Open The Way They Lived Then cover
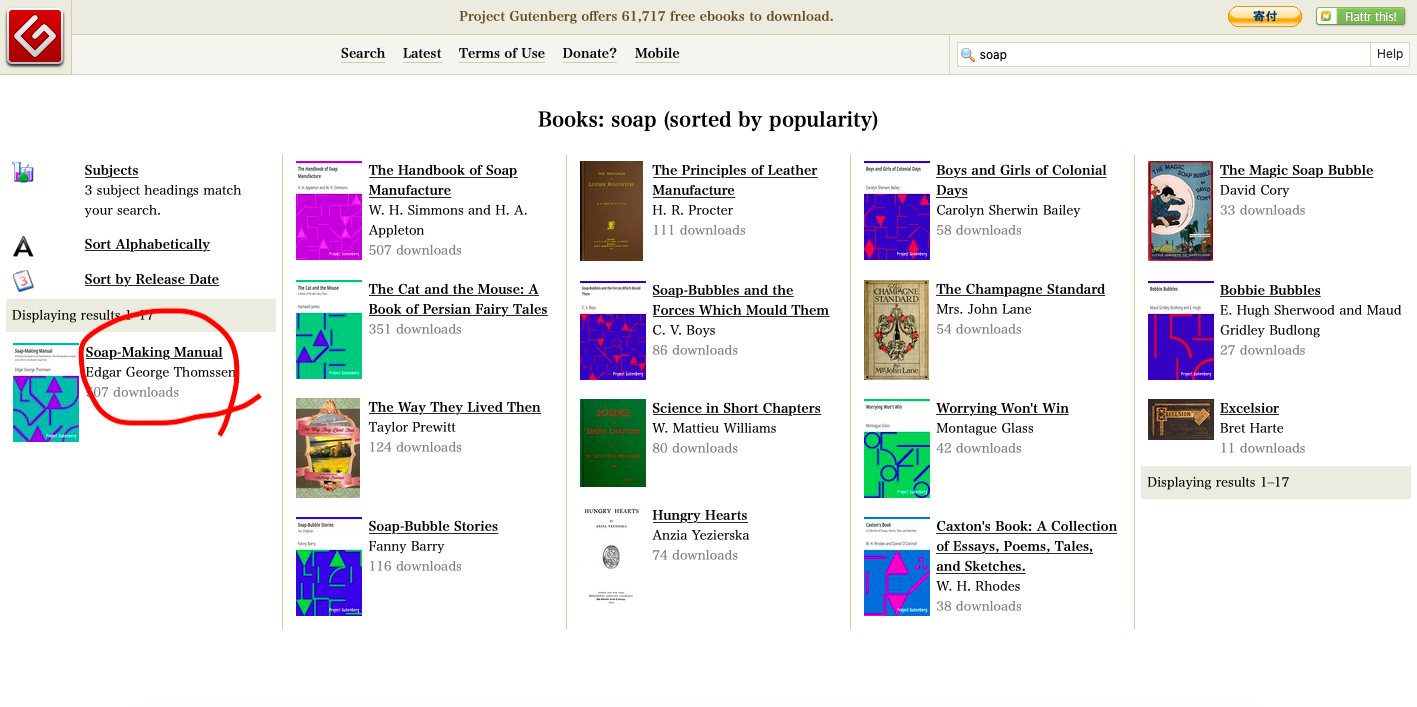The height and width of the screenshot is (707, 1417). pos(328,448)
